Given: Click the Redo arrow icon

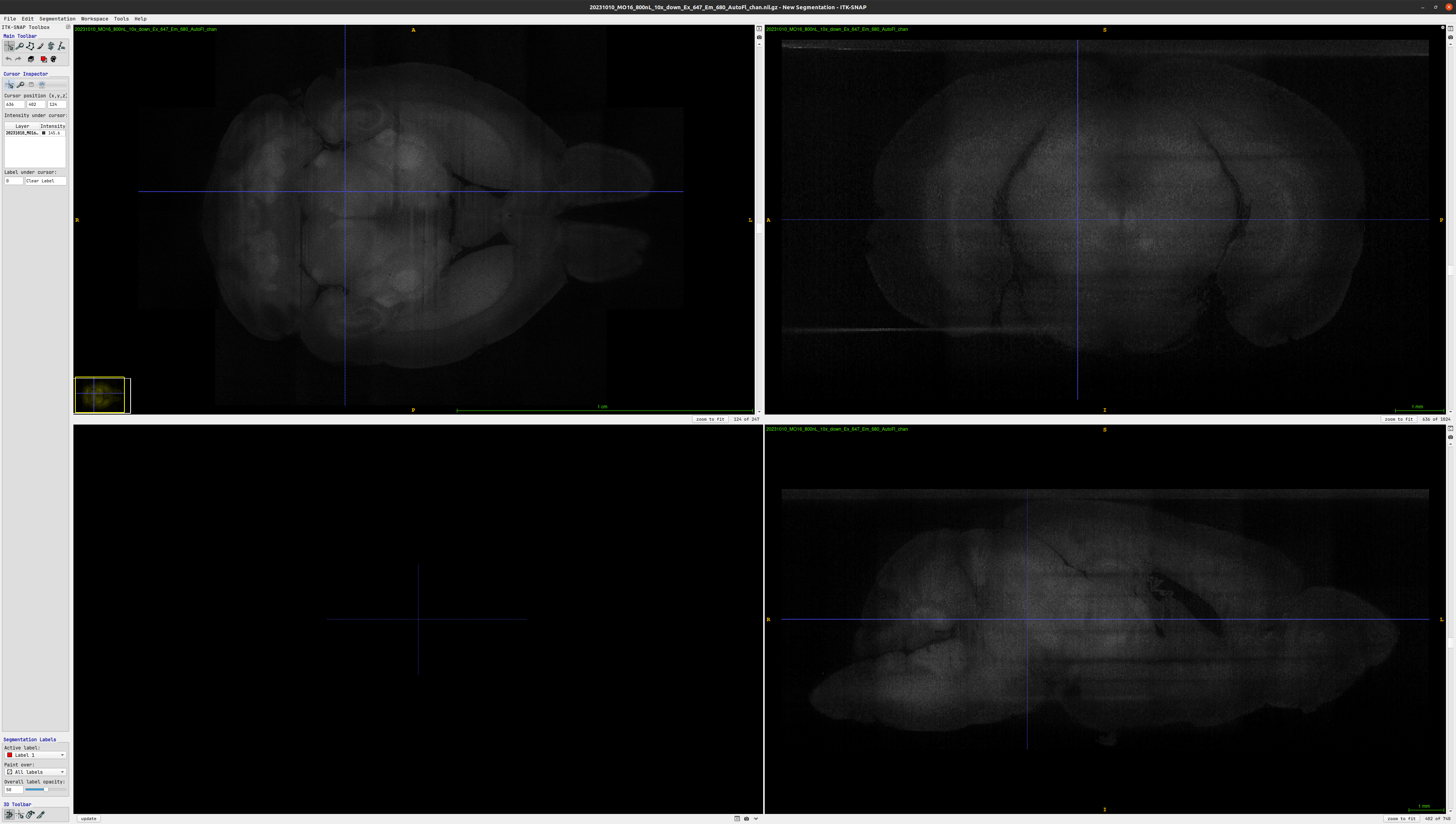Looking at the screenshot, I should (18, 59).
